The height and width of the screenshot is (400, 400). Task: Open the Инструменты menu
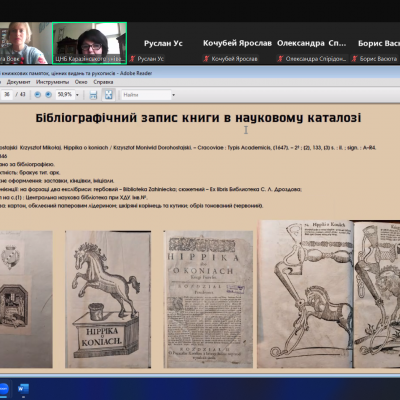tap(52, 82)
